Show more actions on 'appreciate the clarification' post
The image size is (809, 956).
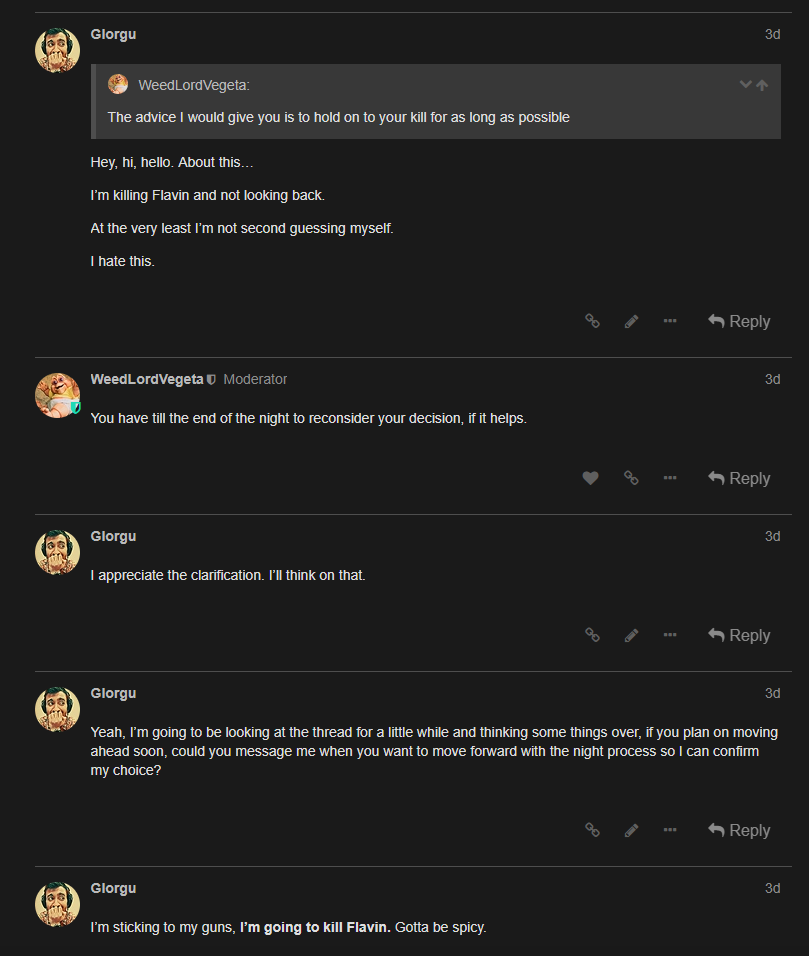click(x=670, y=635)
